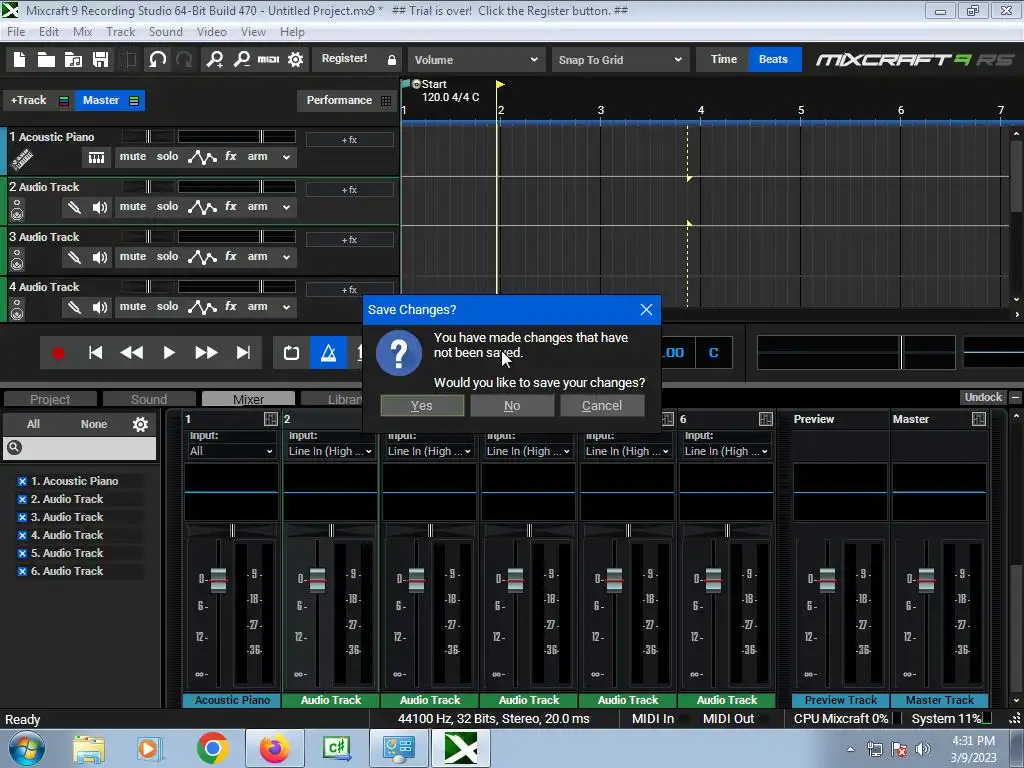Viewport: 1024px width, 768px height.
Task: Click the Play button
Action: pos(168,353)
